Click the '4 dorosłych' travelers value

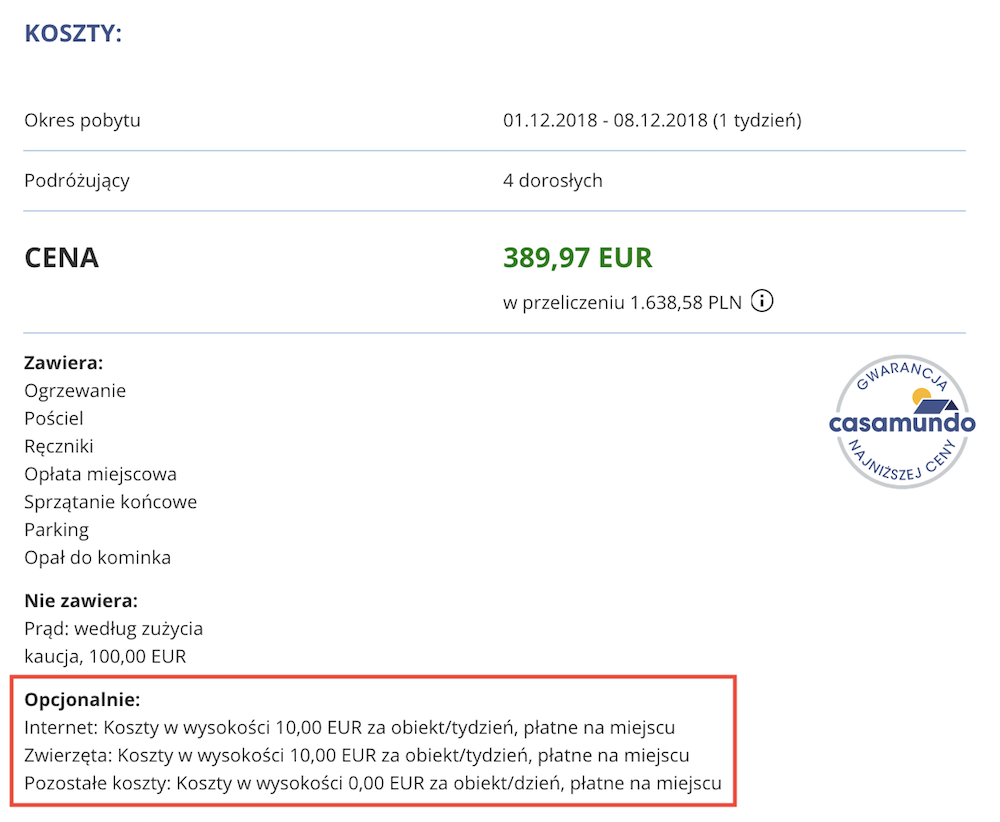click(x=553, y=181)
